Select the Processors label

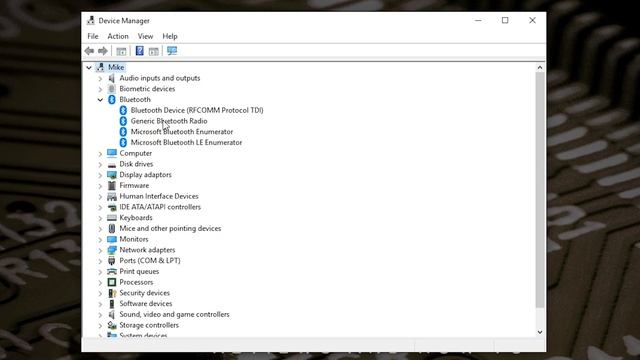pos(136,282)
